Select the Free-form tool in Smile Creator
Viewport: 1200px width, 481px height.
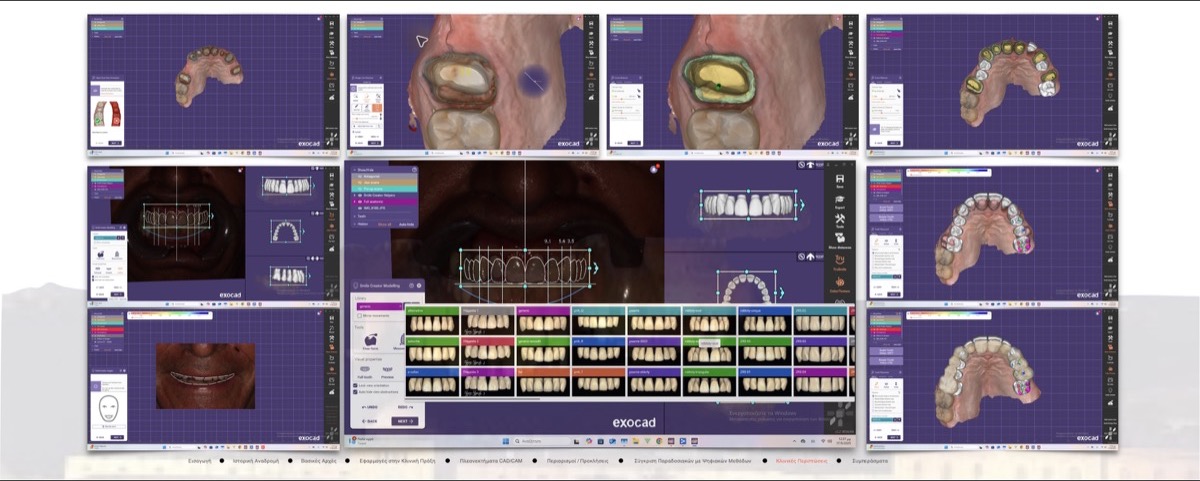tap(371, 340)
